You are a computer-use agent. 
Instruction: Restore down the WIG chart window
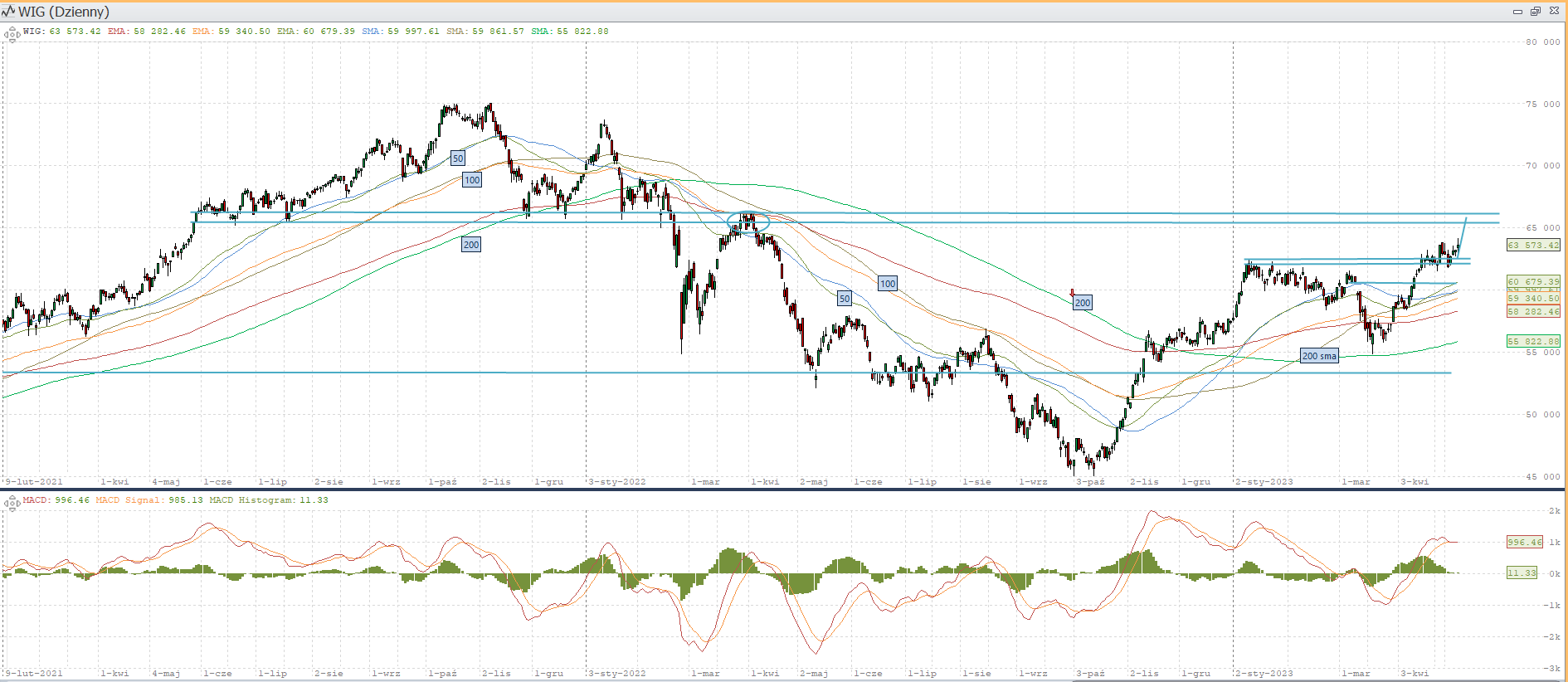(1536, 12)
